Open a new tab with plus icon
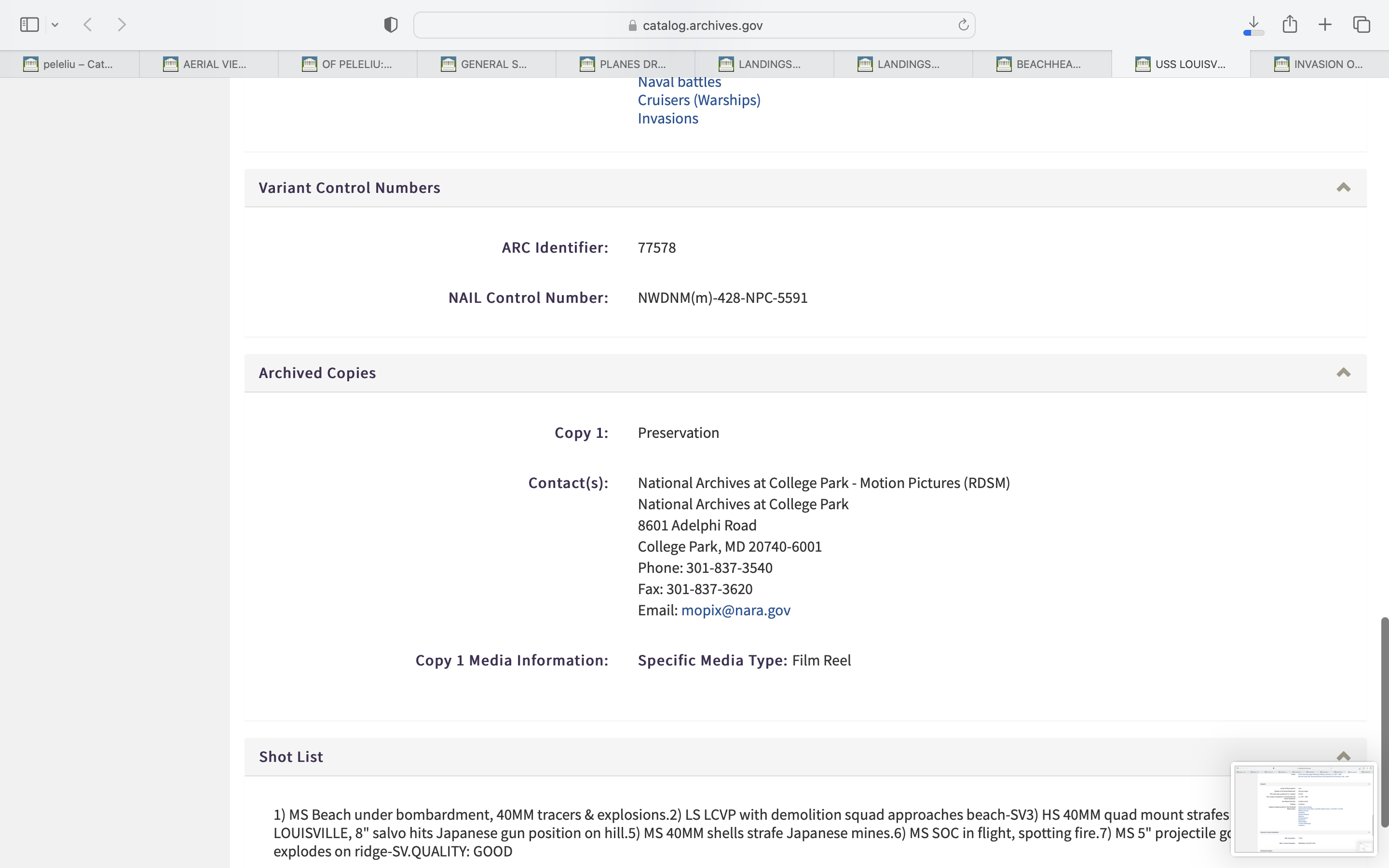Image resolution: width=1389 pixels, height=868 pixels. [x=1325, y=25]
